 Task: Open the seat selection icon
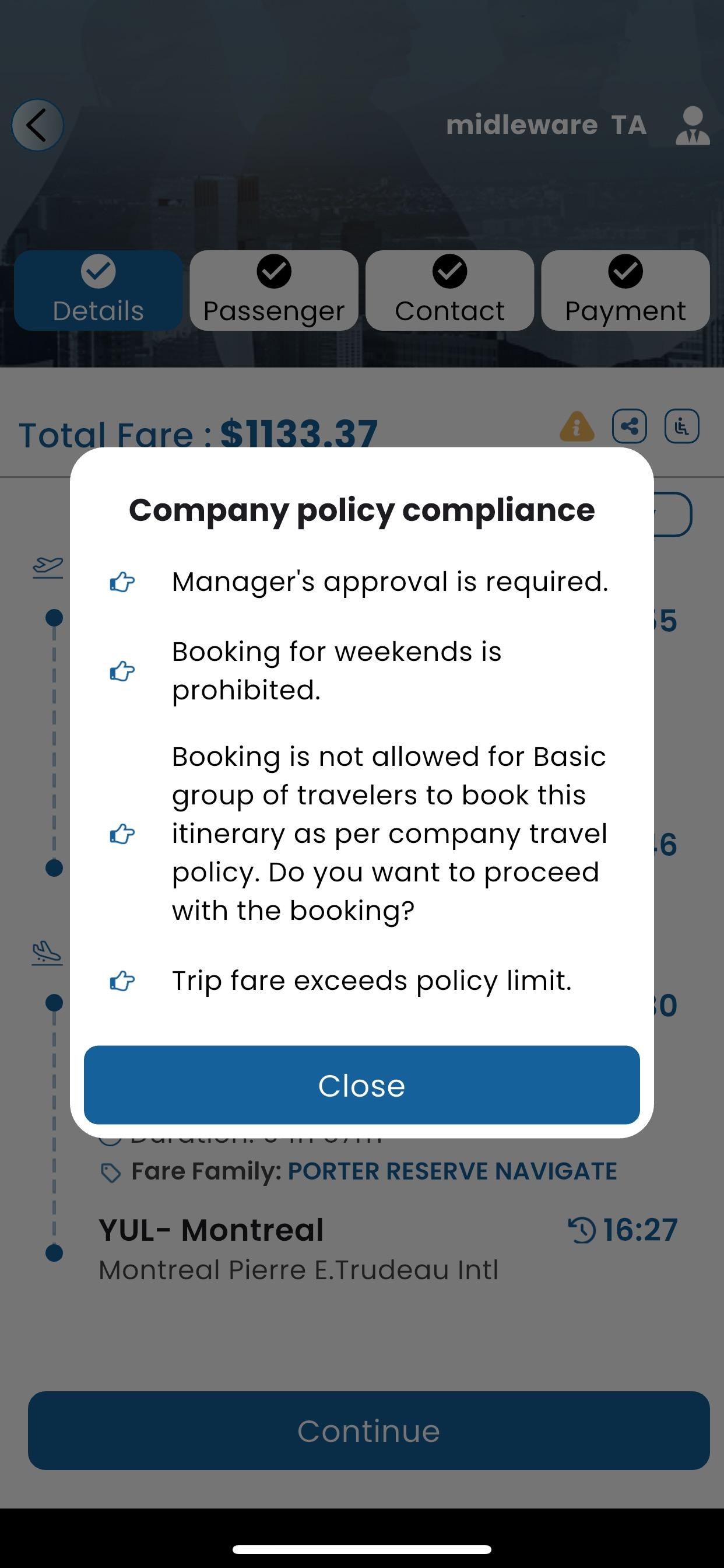click(x=681, y=426)
